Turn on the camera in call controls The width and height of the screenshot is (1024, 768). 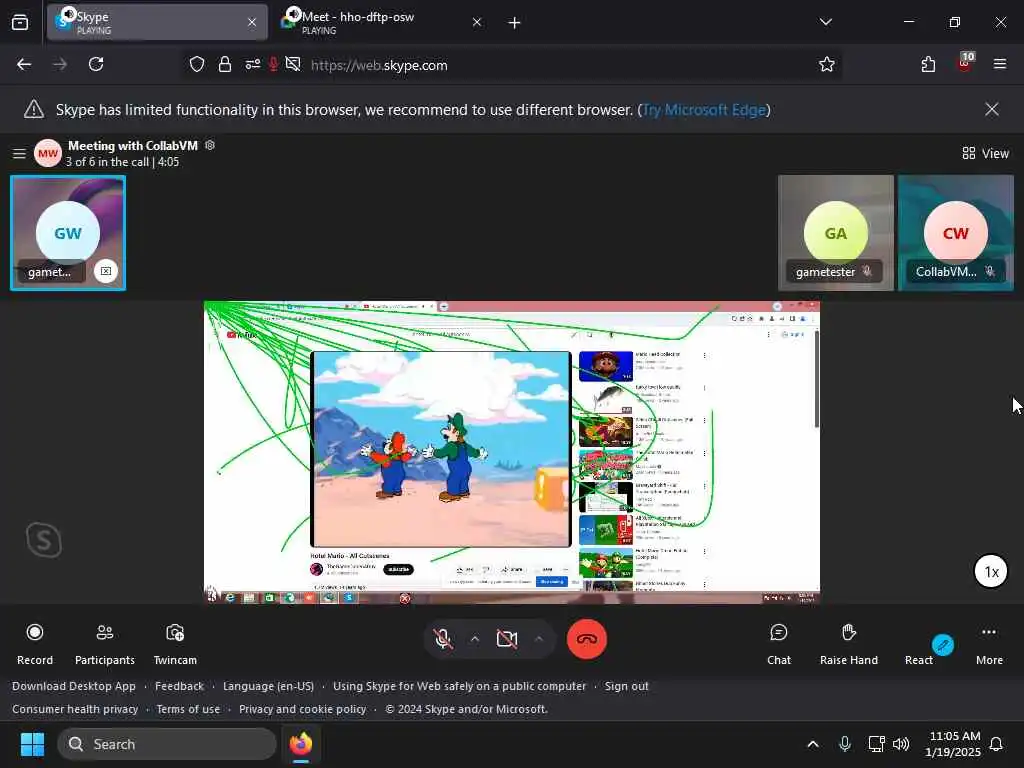point(507,639)
